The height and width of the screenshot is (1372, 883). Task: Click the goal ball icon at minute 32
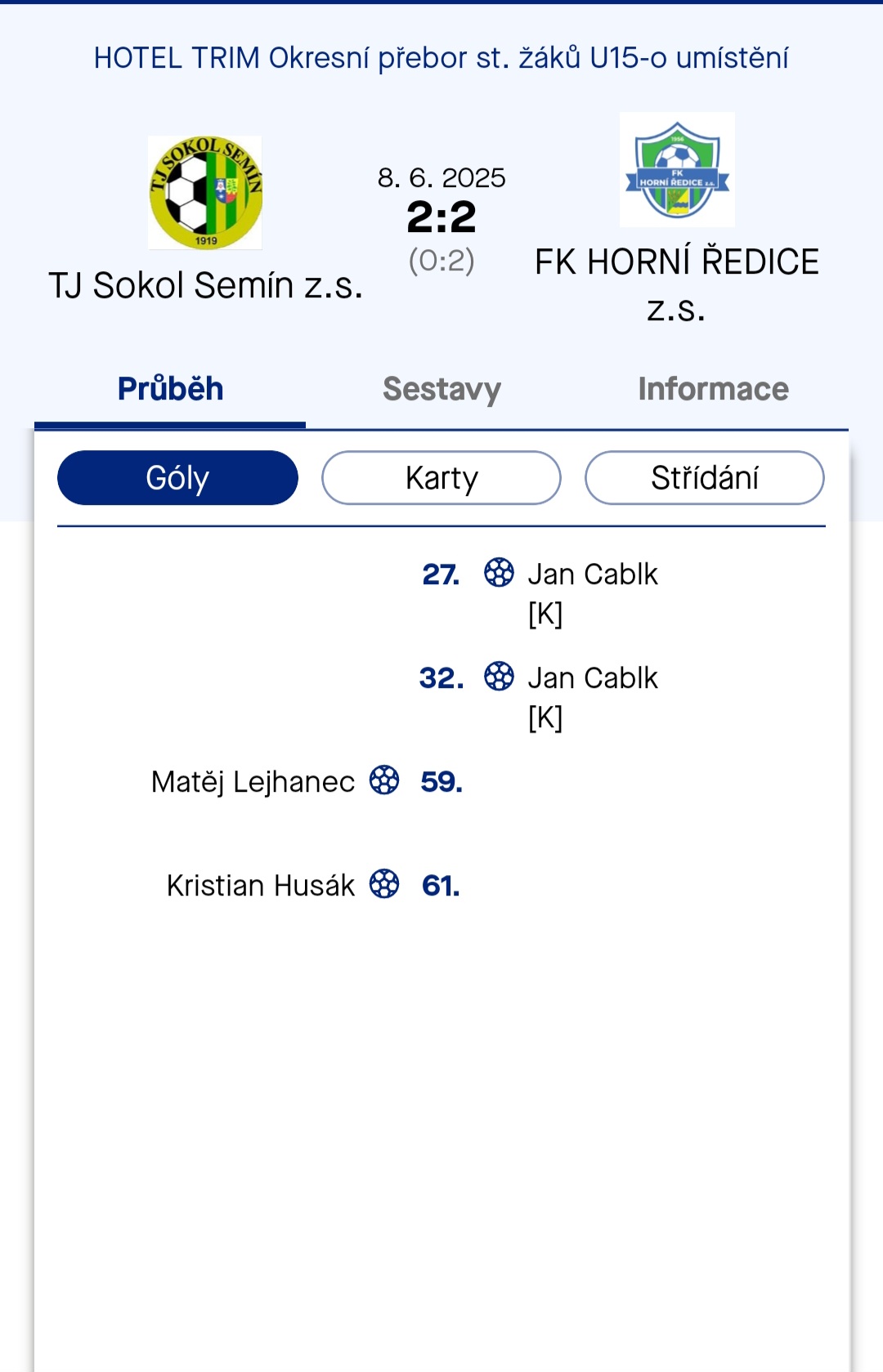[499, 677]
